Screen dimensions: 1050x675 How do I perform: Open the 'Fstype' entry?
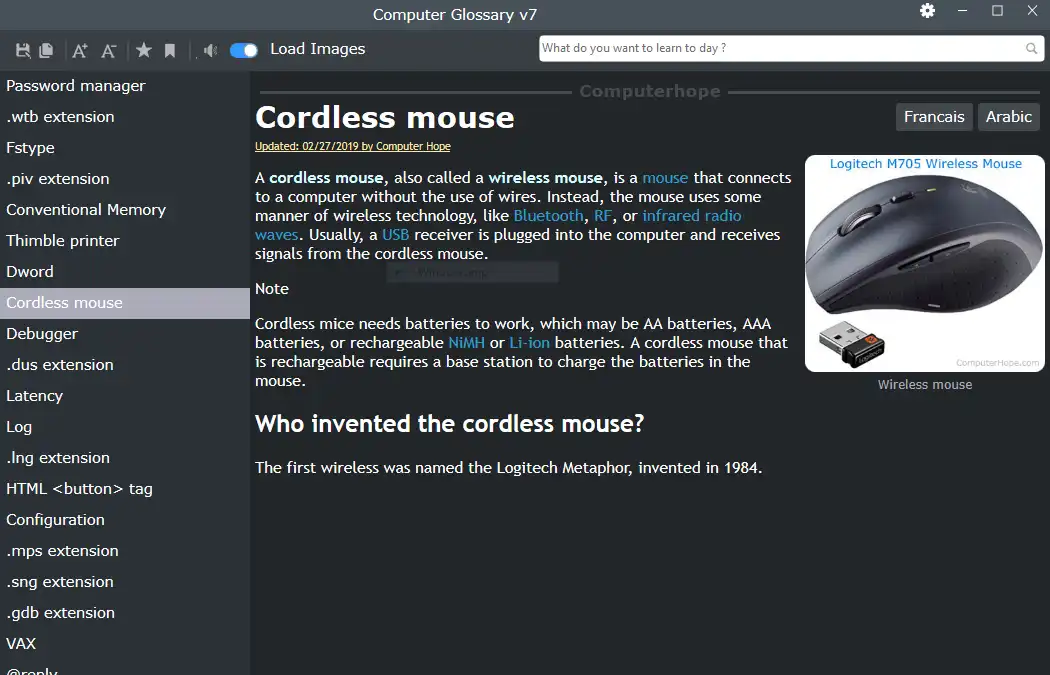coord(125,147)
